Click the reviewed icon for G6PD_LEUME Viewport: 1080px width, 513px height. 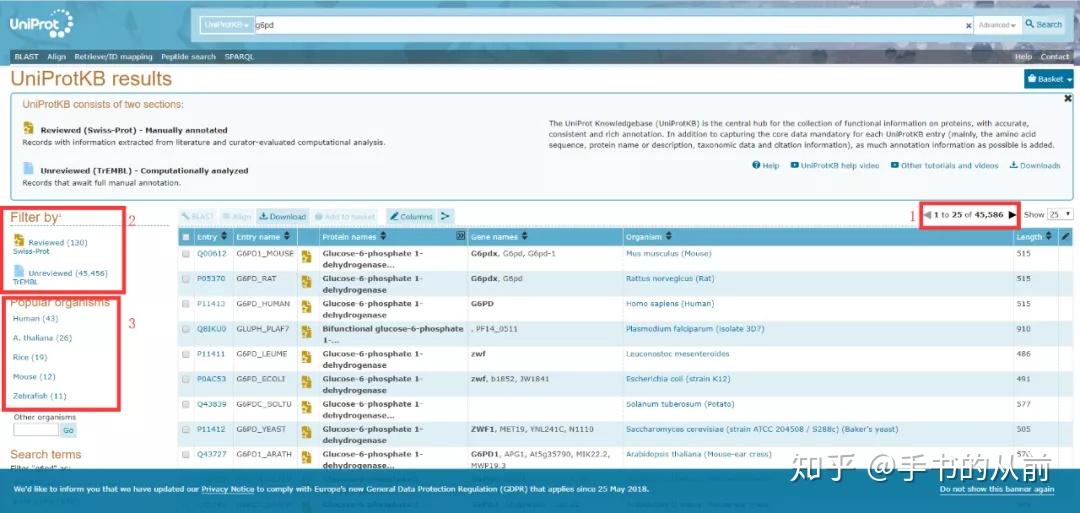(307, 357)
